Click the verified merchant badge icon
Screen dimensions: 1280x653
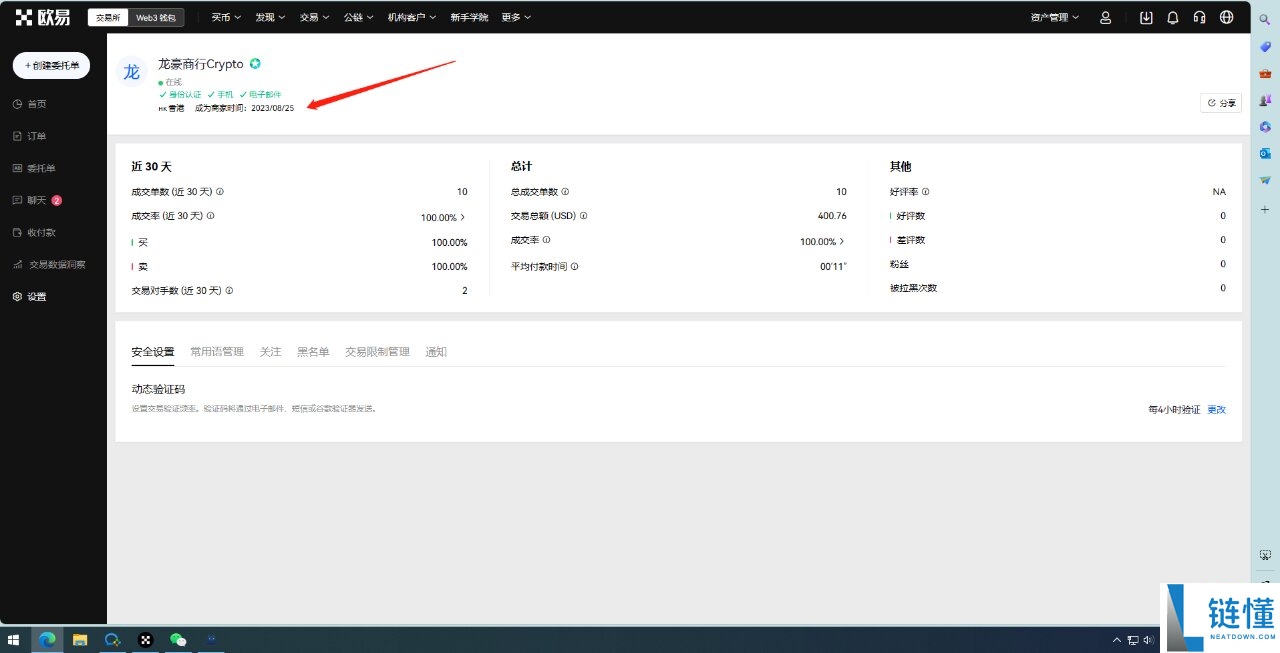(255, 64)
